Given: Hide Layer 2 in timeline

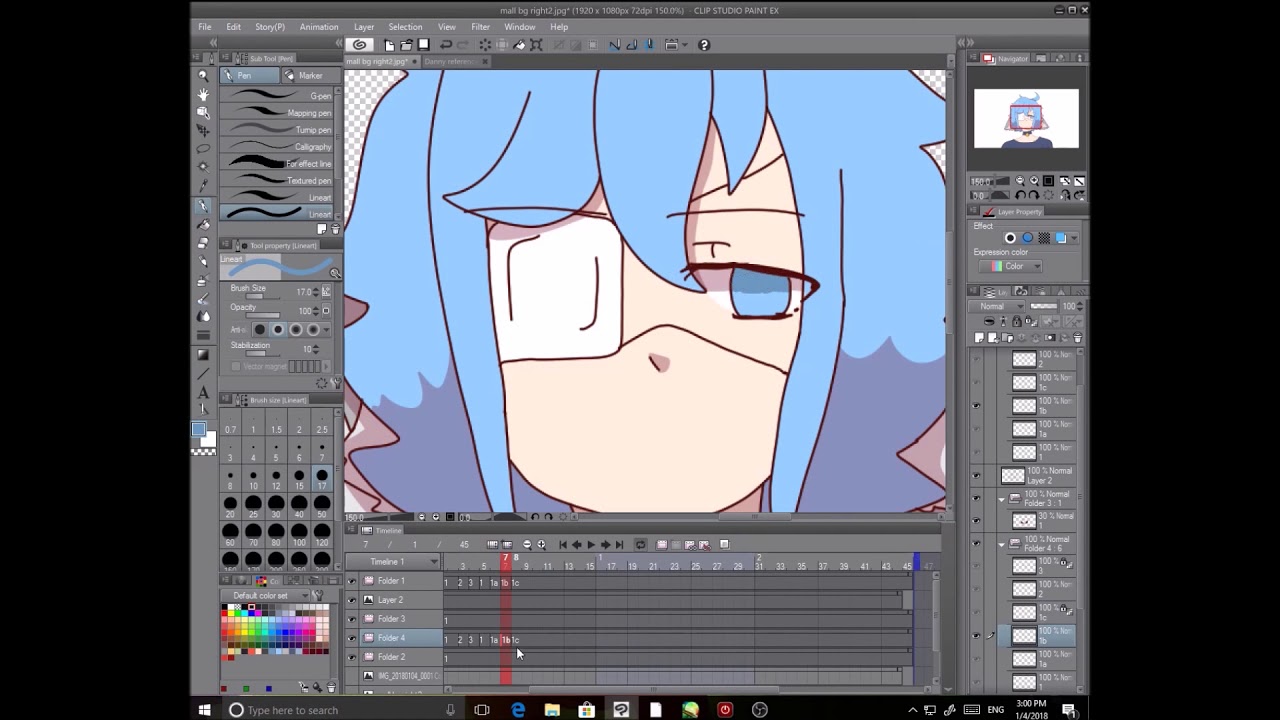Looking at the screenshot, I should tap(351, 600).
